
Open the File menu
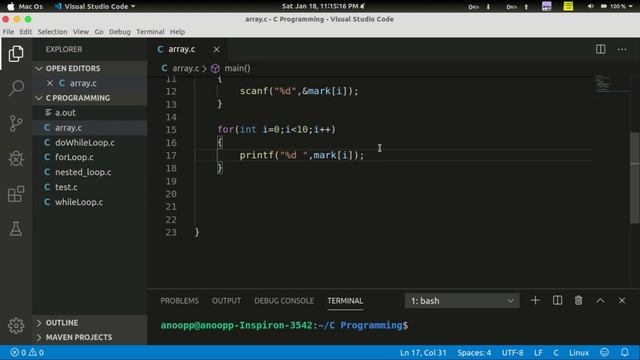pos(8,31)
